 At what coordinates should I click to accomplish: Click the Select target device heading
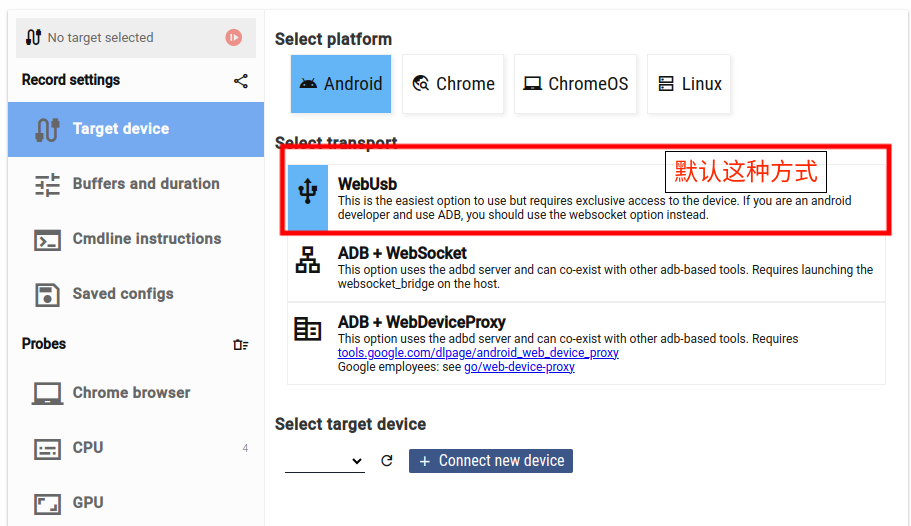coord(350,424)
